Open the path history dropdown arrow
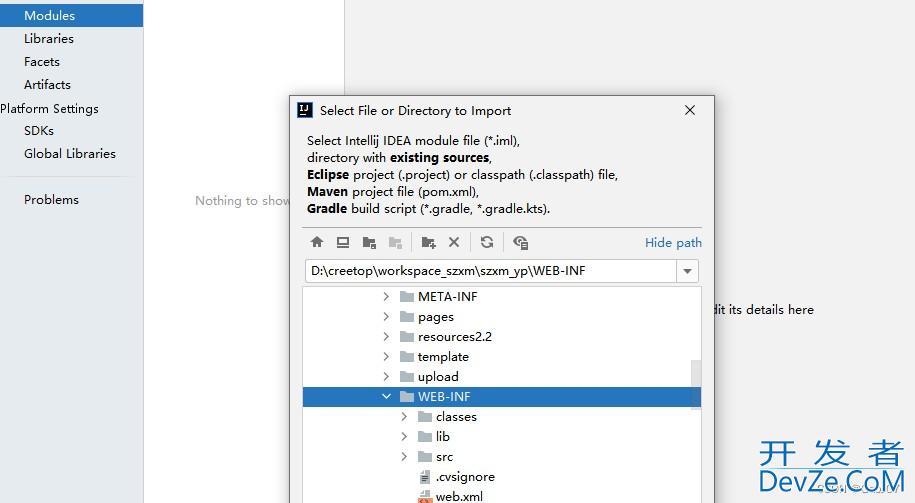Image resolution: width=915 pixels, height=503 pixels. (687, 271)
